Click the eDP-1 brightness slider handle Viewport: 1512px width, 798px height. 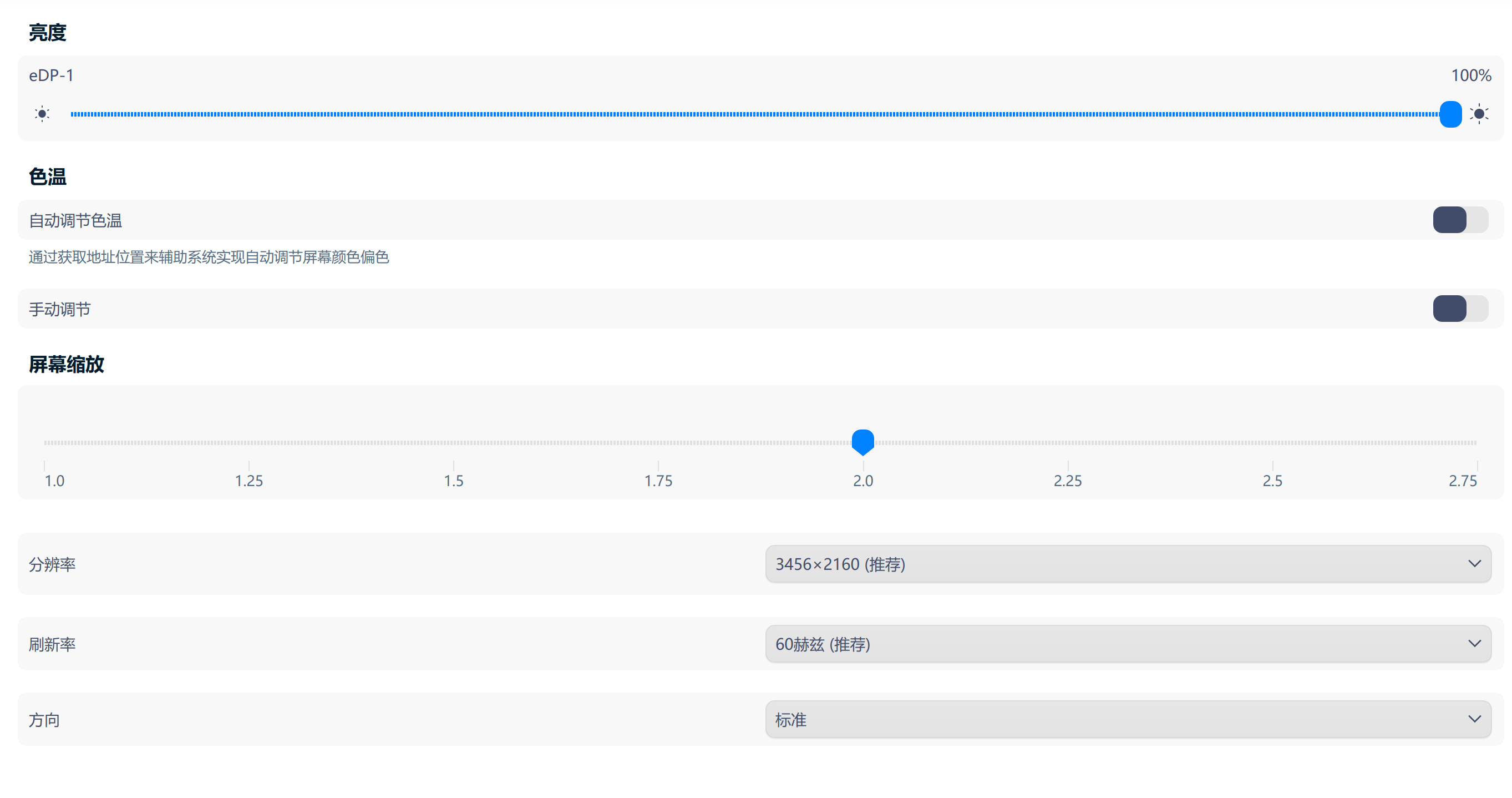1450,114
